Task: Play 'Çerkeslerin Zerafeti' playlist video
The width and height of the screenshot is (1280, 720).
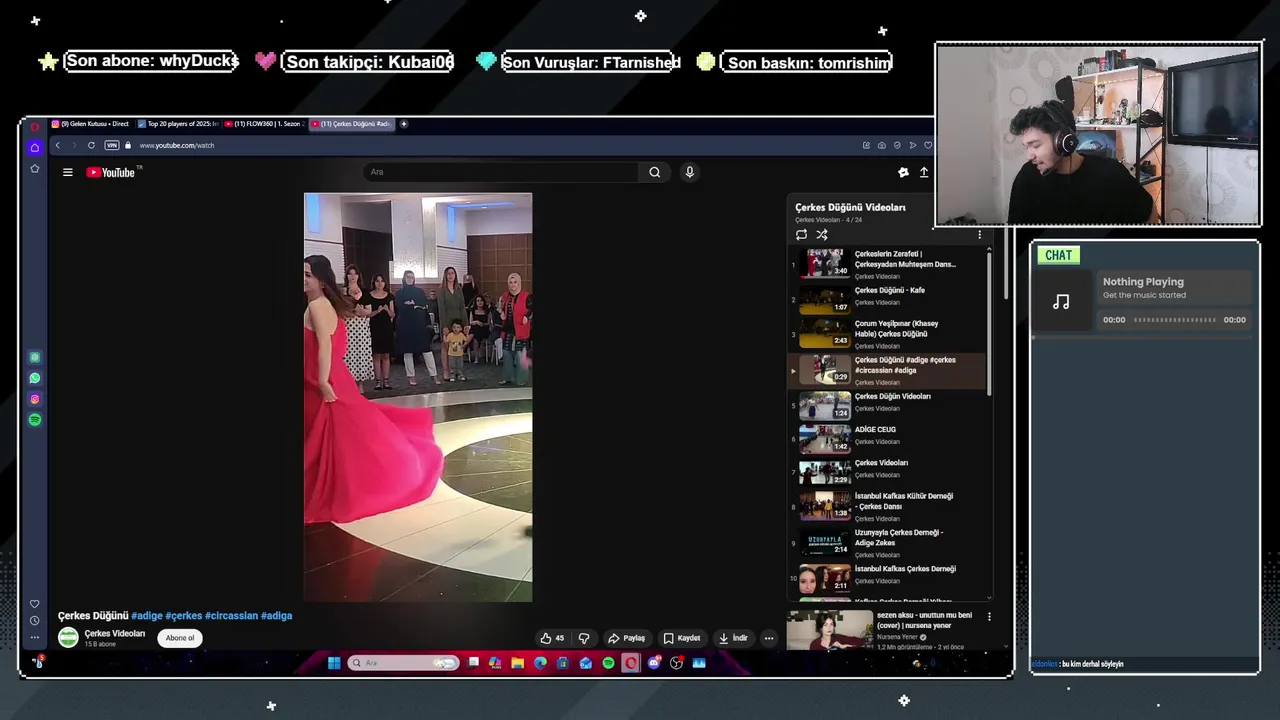Action: [x=888, y=264]
